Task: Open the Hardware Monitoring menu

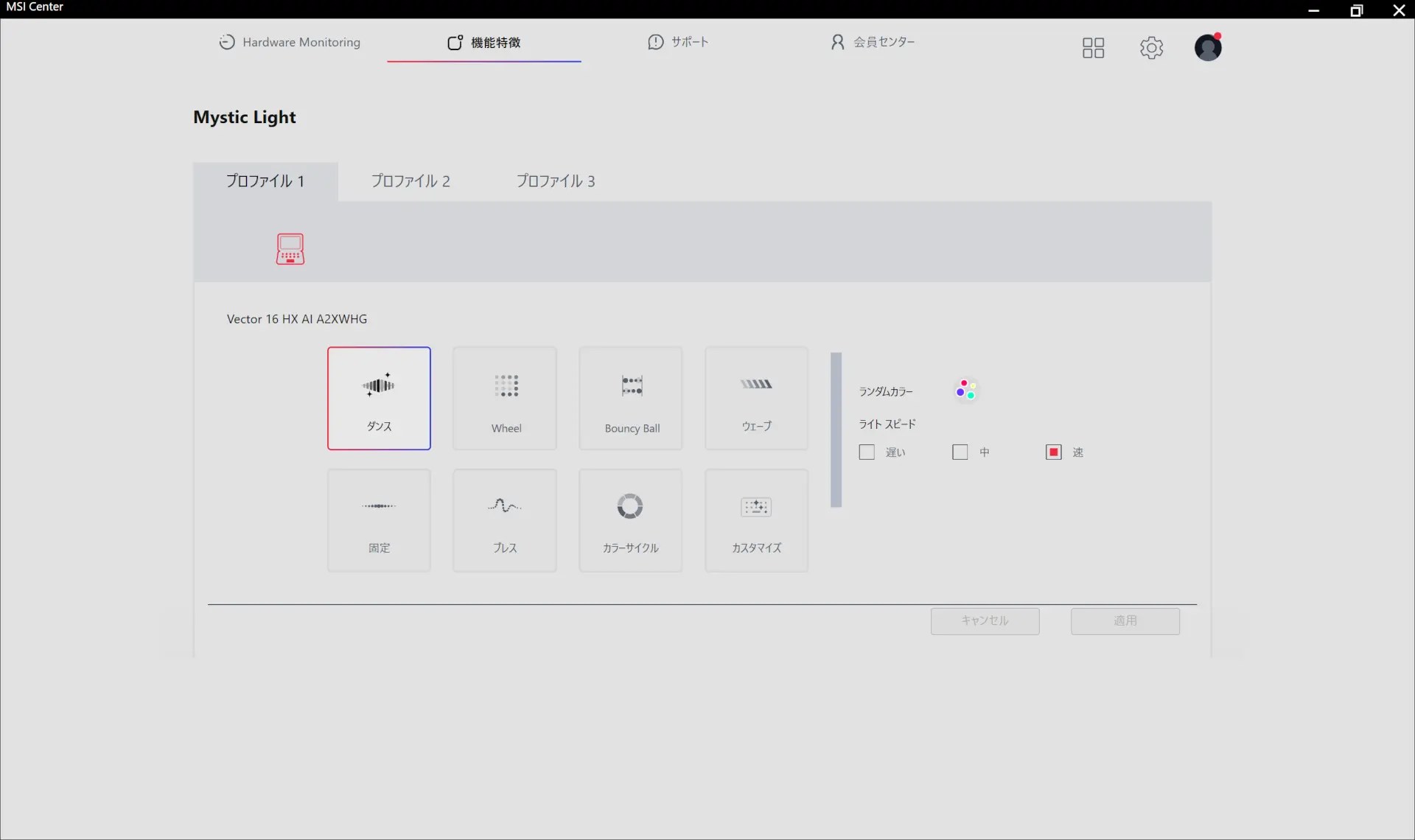Action: coord(290,42)
